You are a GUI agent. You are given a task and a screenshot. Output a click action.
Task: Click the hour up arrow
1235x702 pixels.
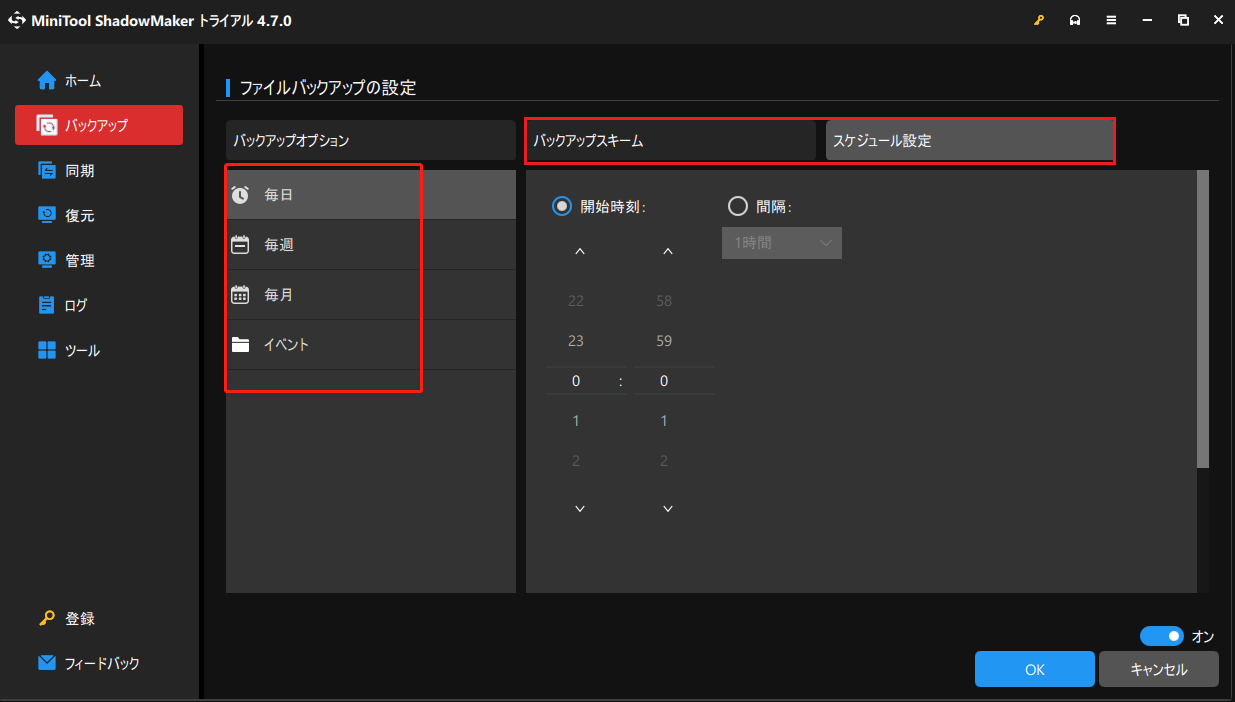pyautogui.click(x=580, y=252)
